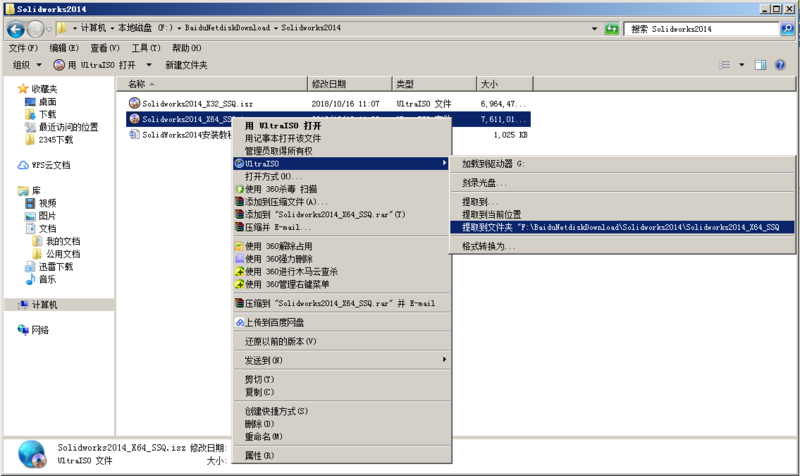This screenshot has width=800, height=476.
Task: Click the UltraISO disc icon in toolbar
Action: (59, 65)
